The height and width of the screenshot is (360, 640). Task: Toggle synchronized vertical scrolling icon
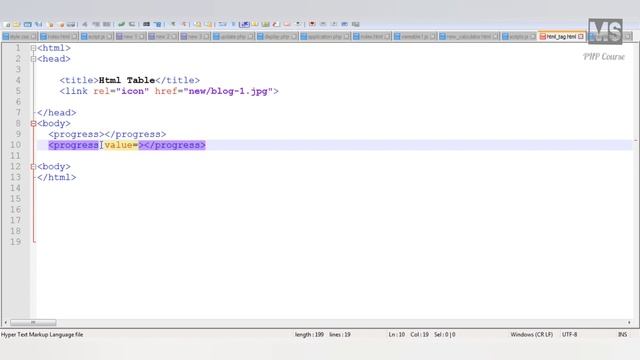pyautogui.click(x=198, y=24)
